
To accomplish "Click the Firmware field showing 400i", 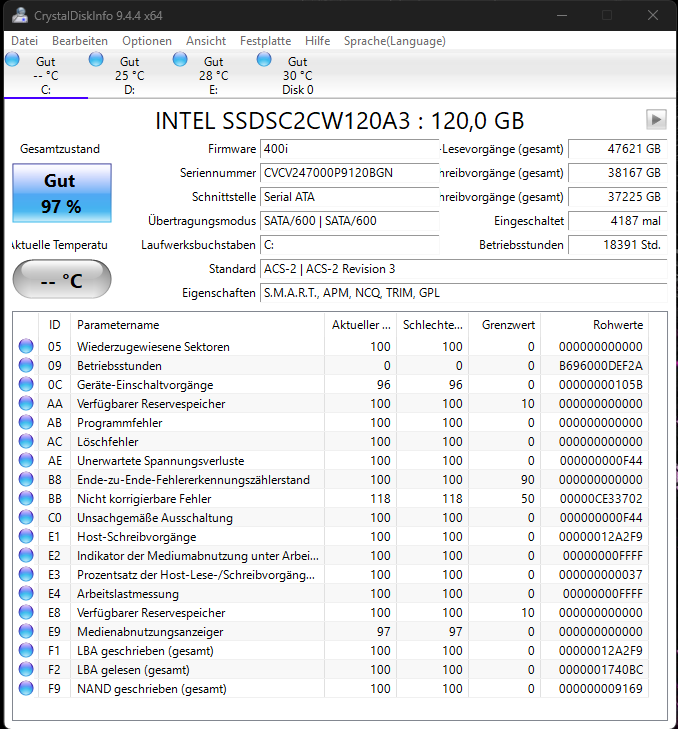I will pos(349,149).
